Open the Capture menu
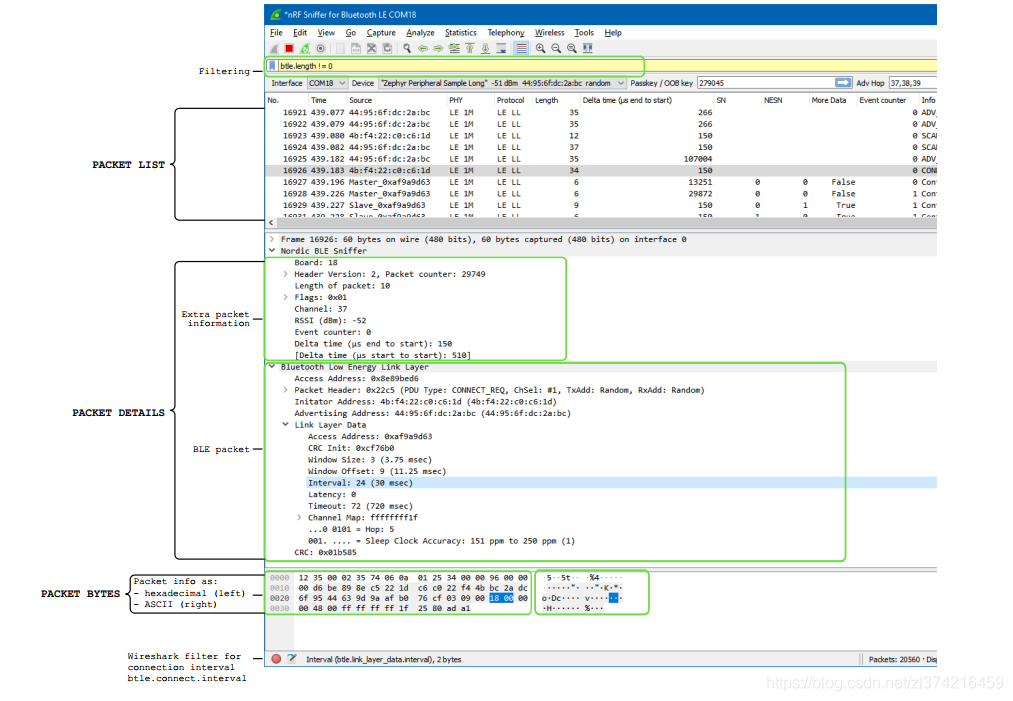 [x=381, y=33]
